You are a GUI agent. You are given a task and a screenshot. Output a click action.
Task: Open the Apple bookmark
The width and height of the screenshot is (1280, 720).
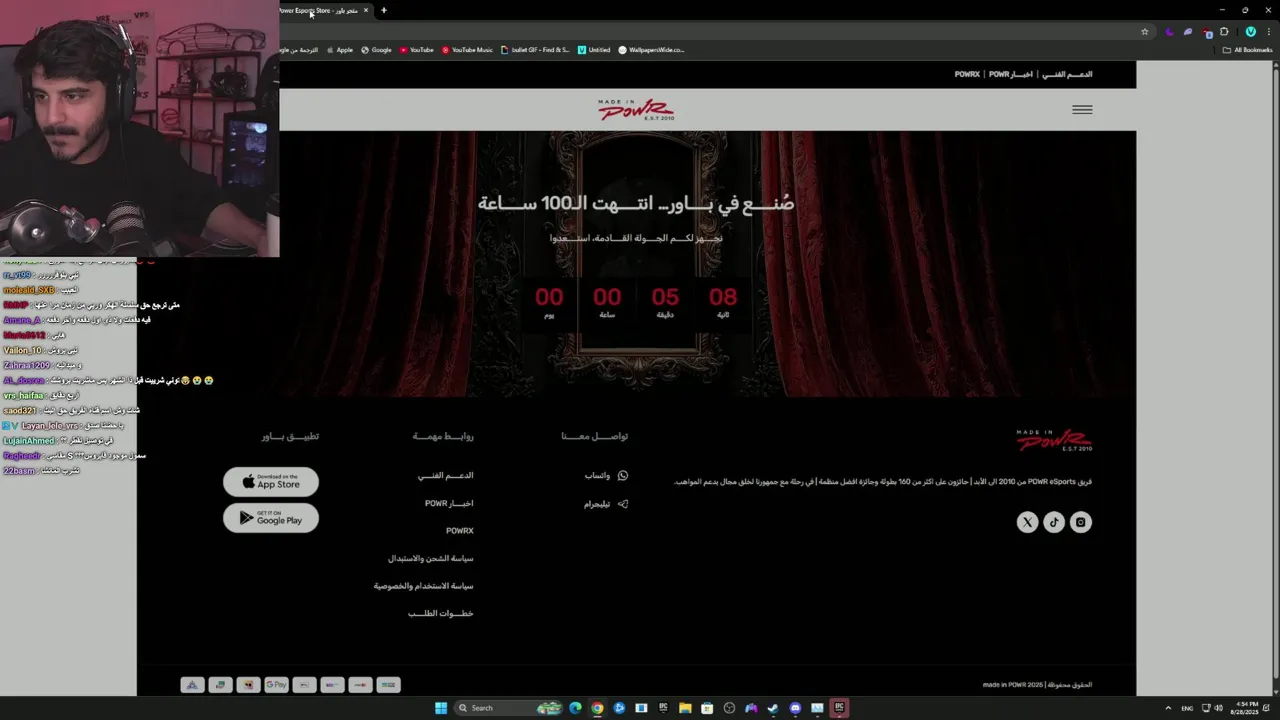tap(340, 49)
